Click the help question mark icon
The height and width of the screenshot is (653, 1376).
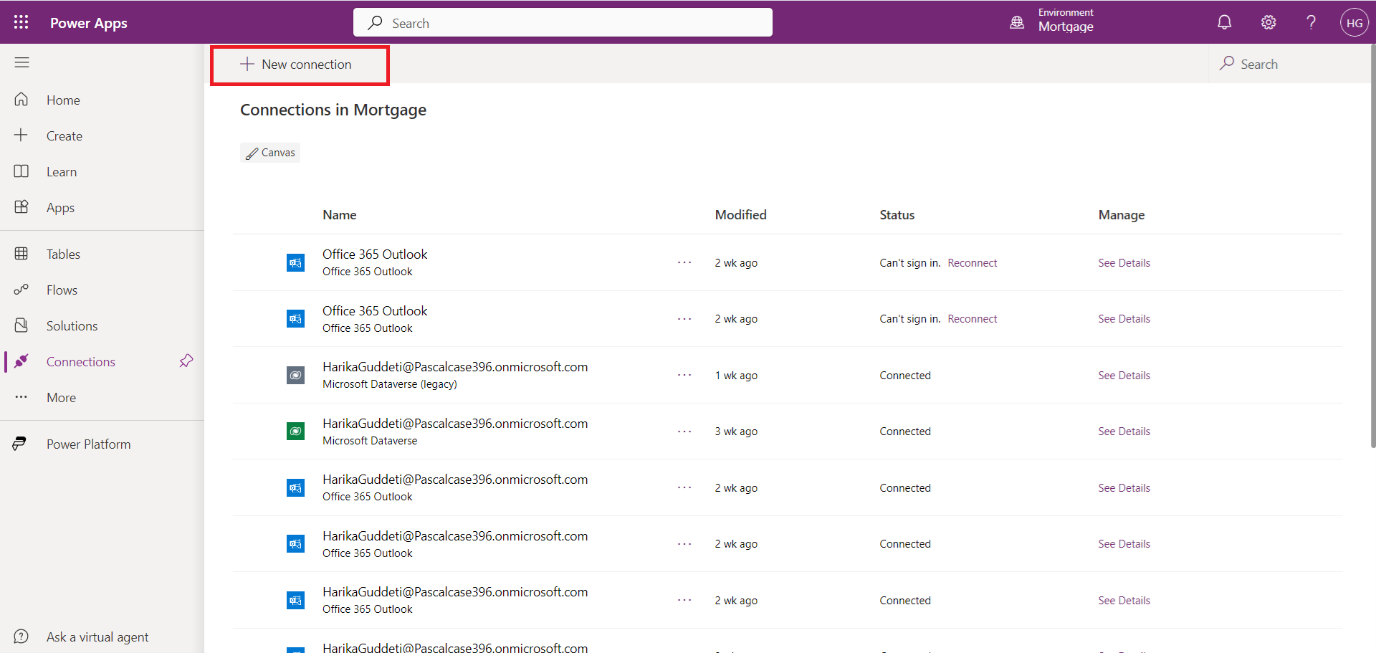pos(1311,22)
